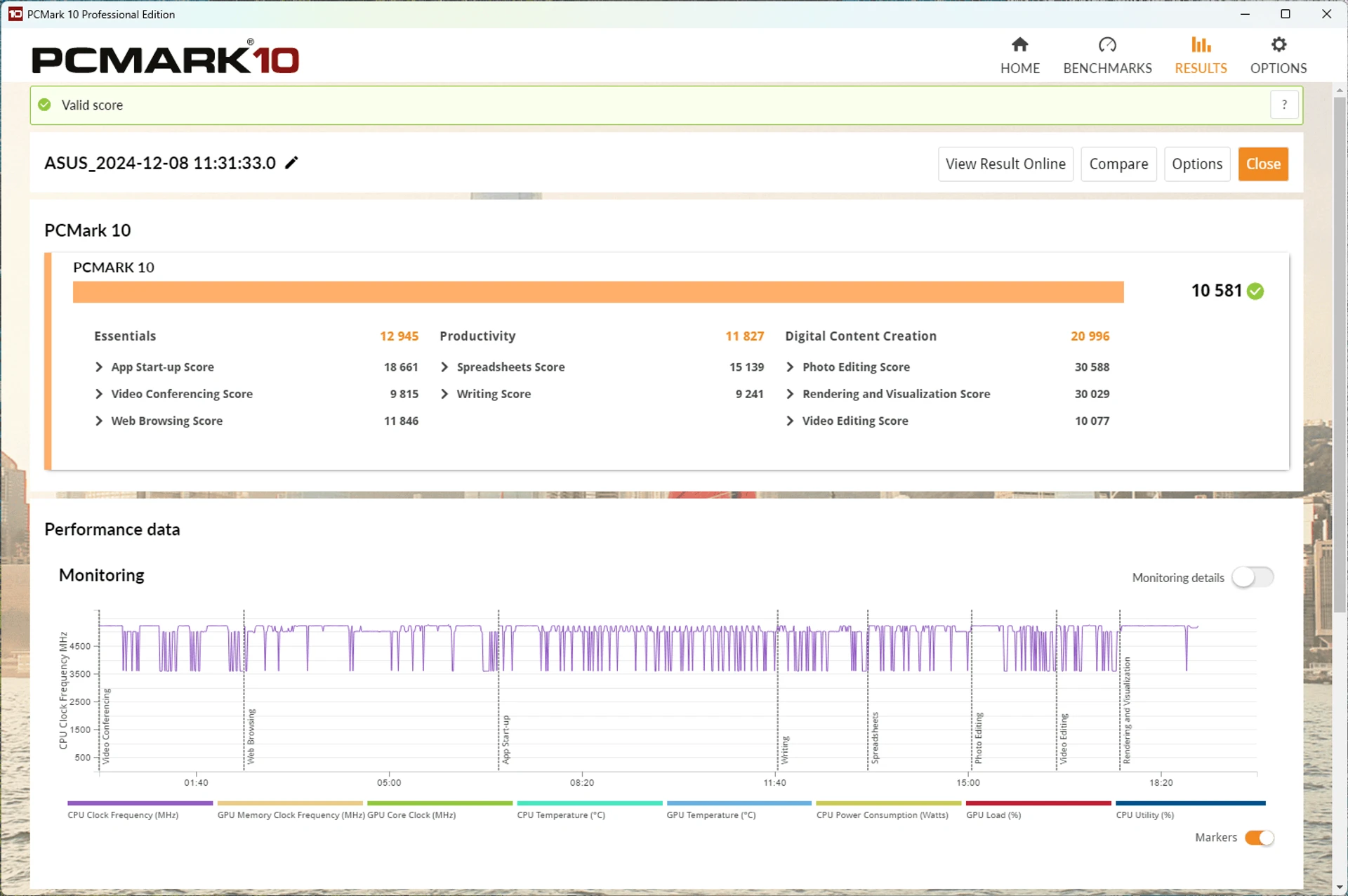Click the result name ASUS_2024-12-08 11:31:33.0
The width and height of the screenshot is (1348, 896).
[160, 163]
